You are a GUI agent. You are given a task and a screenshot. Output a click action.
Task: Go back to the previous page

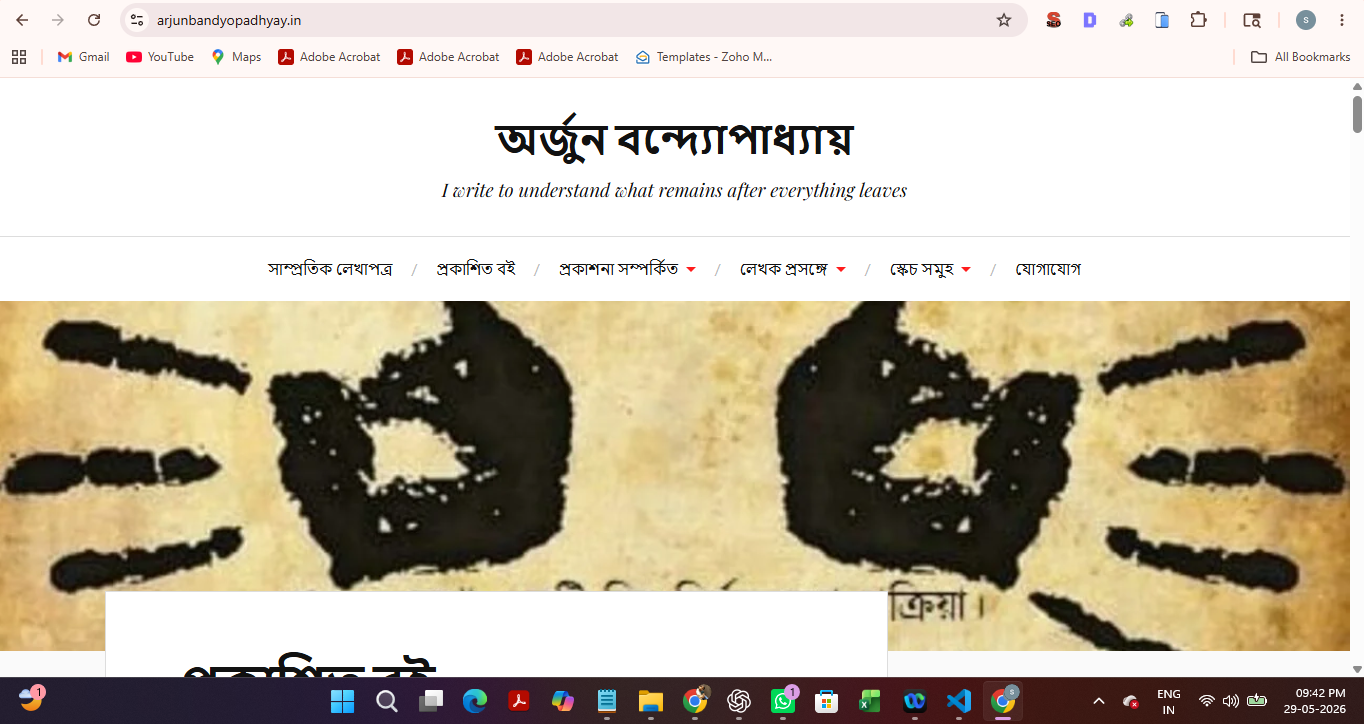[x=22, y=20]
